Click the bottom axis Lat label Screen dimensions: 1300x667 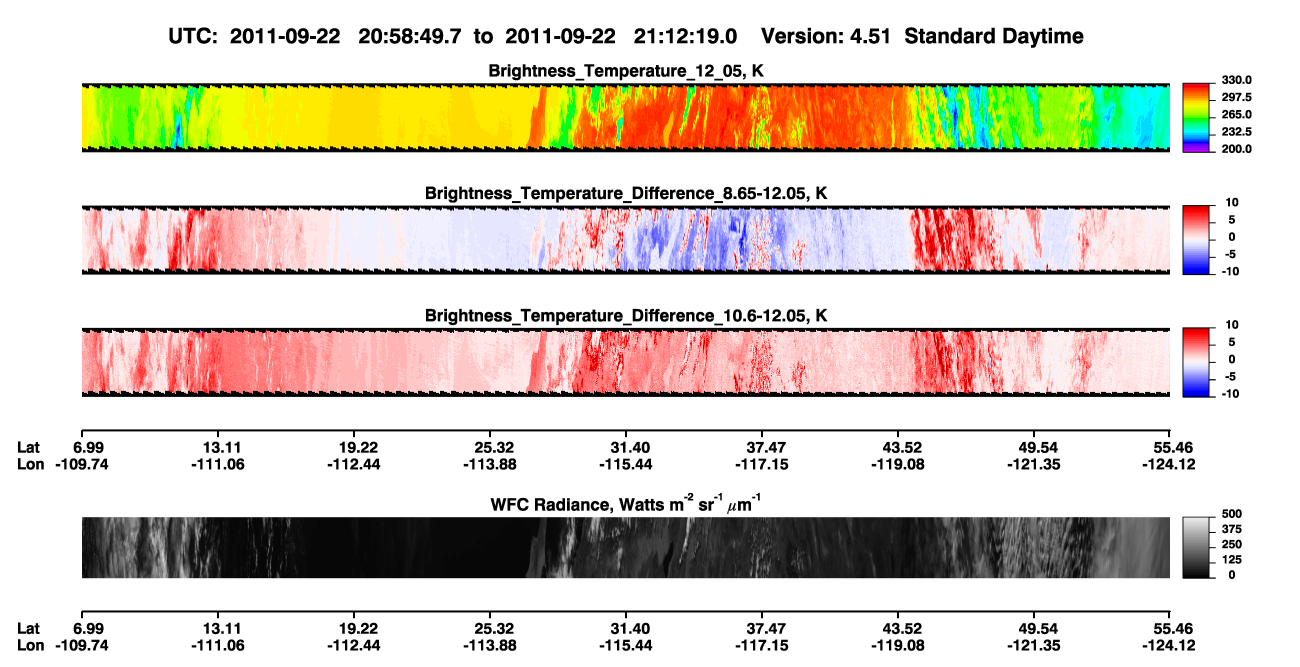click(30, 628)
